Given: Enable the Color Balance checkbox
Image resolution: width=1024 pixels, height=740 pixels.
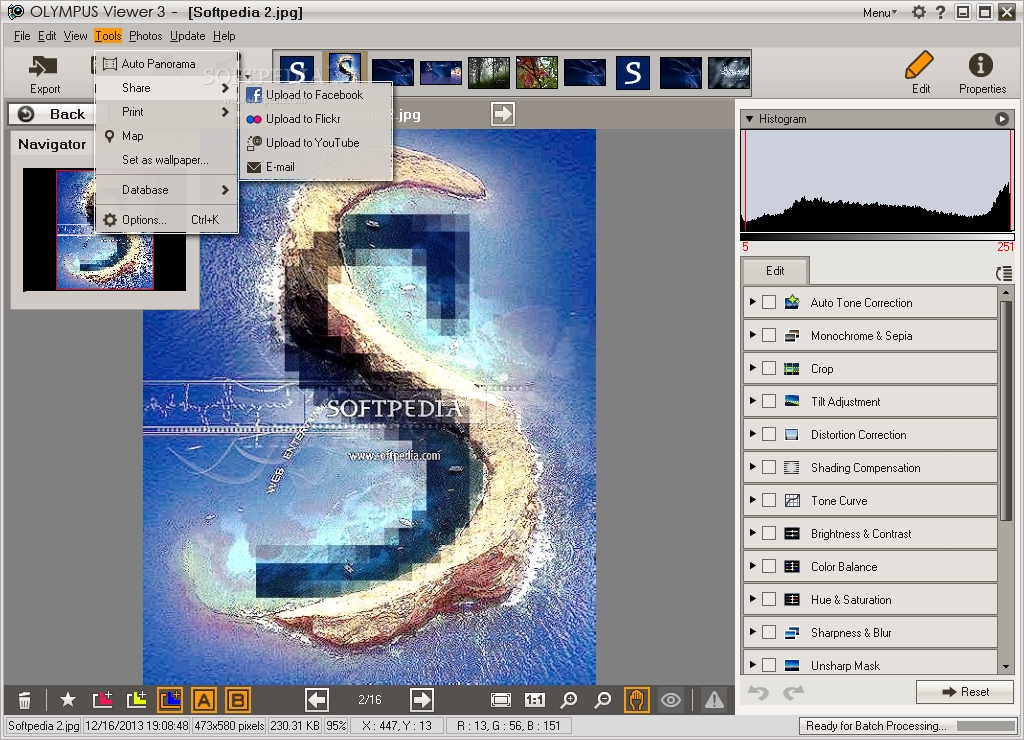Looking at the screenshot, I should [769, 566].
